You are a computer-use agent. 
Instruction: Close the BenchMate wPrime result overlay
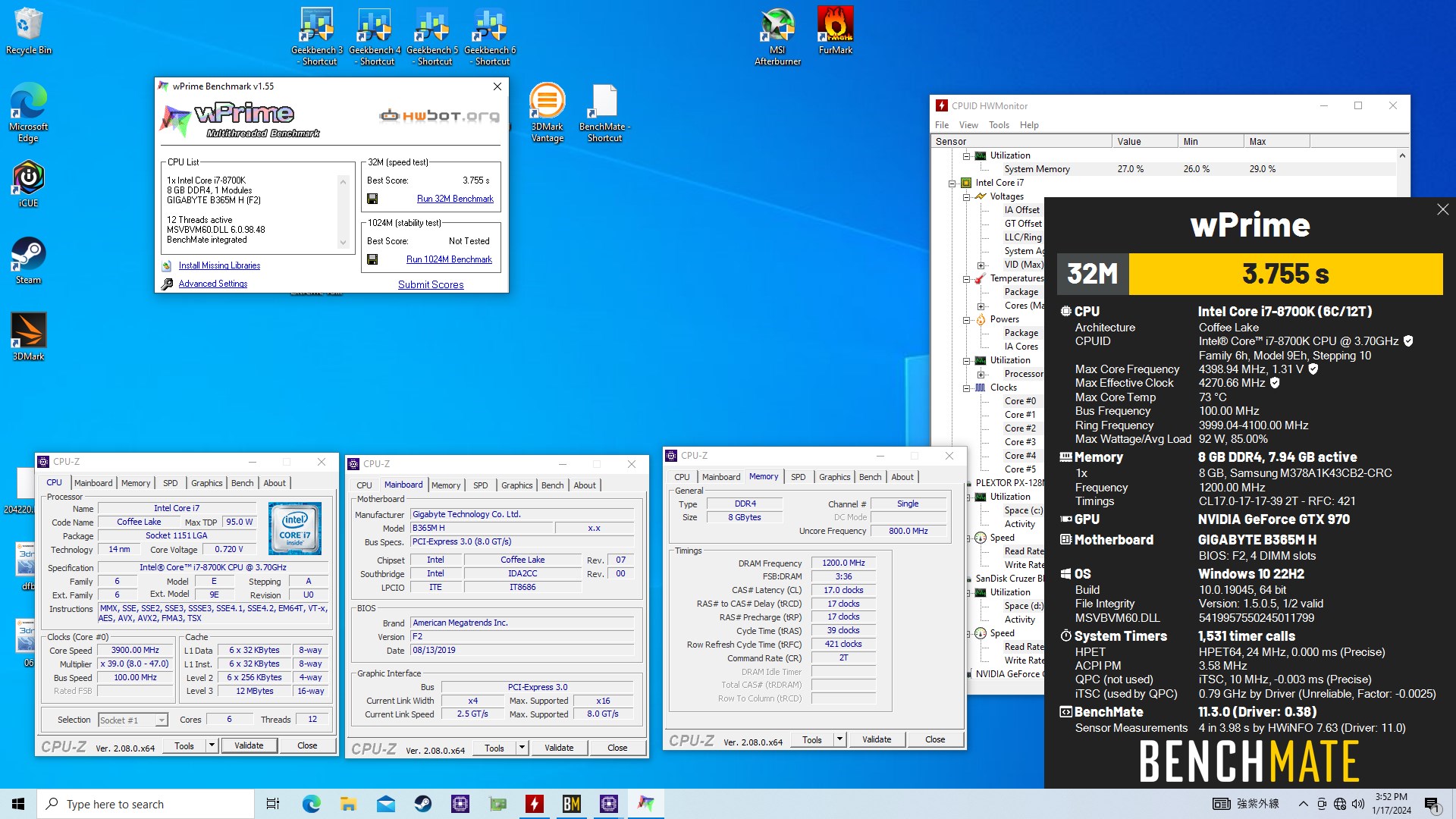(1442, 209)
